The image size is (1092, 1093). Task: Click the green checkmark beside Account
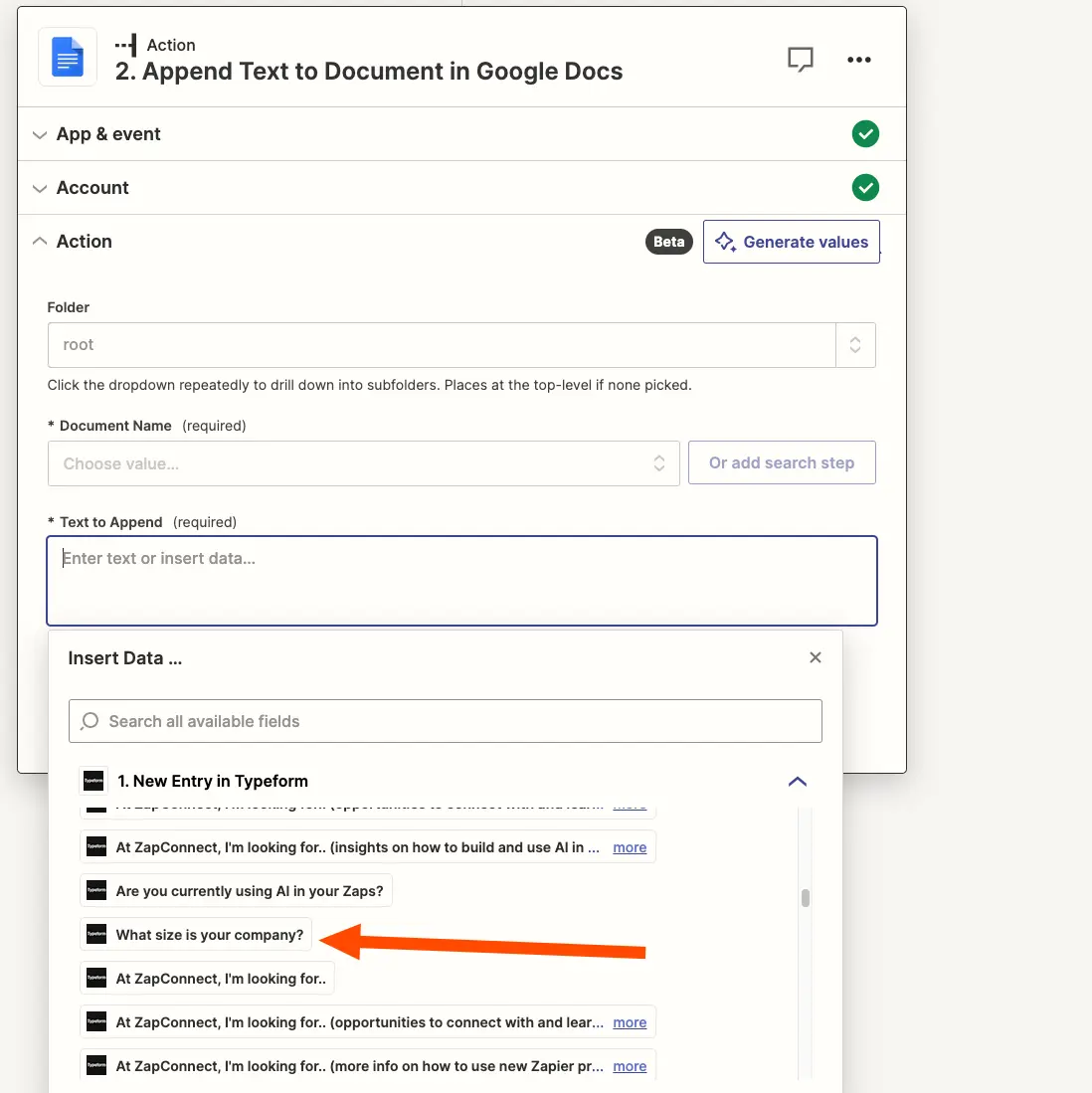pyautogui.click(x=865, y=188)
